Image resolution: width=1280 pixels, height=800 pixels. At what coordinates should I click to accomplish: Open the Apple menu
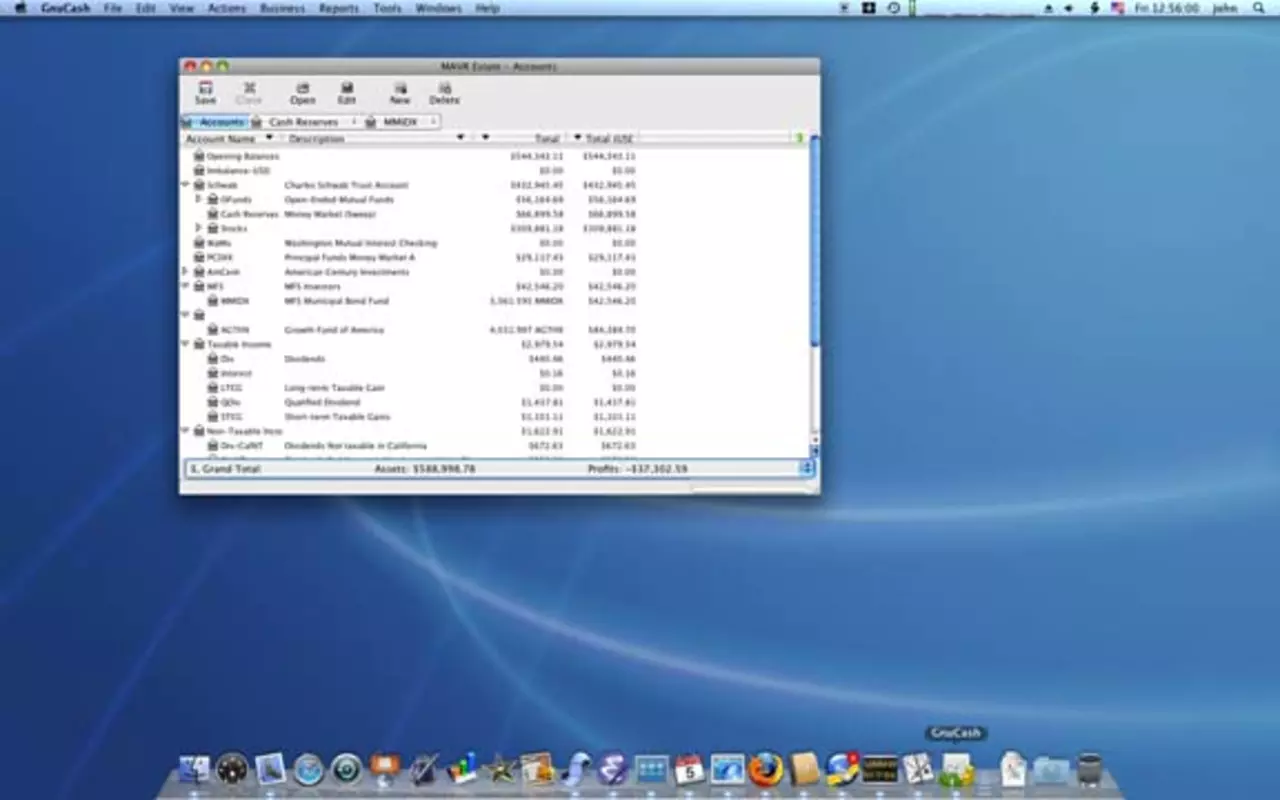point(20,8)
